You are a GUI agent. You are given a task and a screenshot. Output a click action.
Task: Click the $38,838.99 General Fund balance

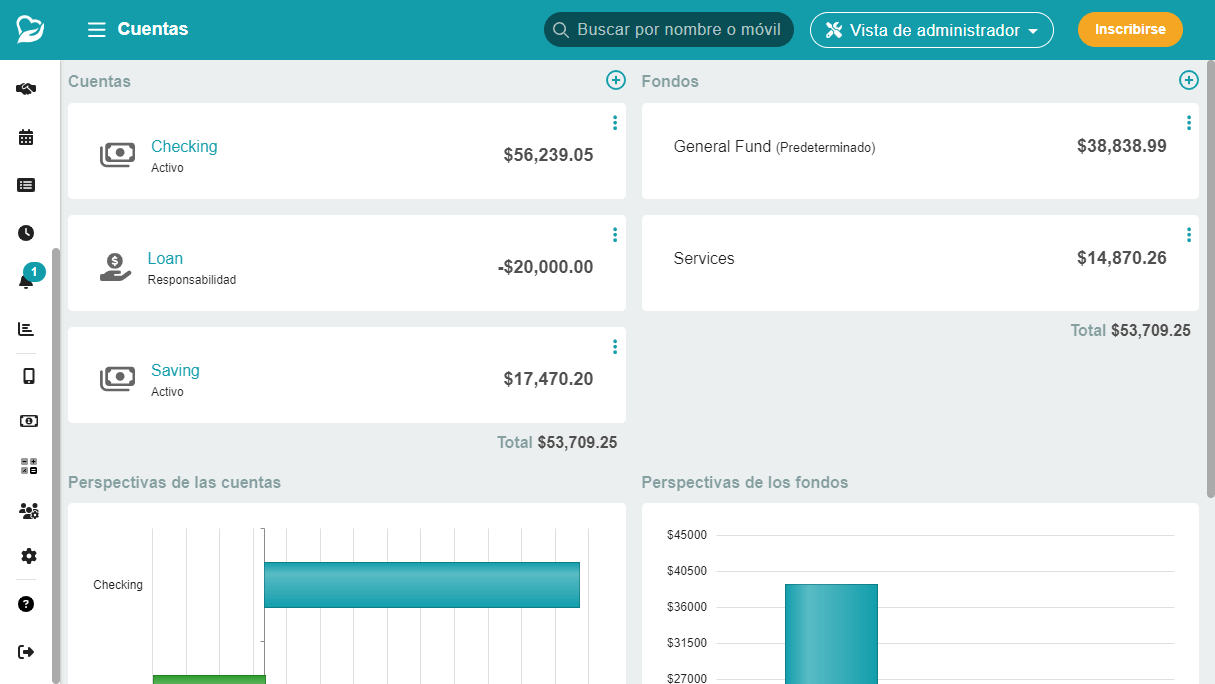(x=1122, y=146)
